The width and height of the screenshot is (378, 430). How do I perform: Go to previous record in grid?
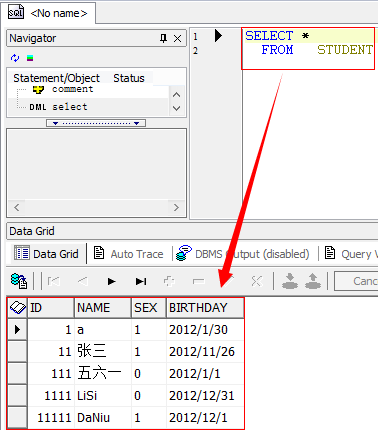[83, 281]
